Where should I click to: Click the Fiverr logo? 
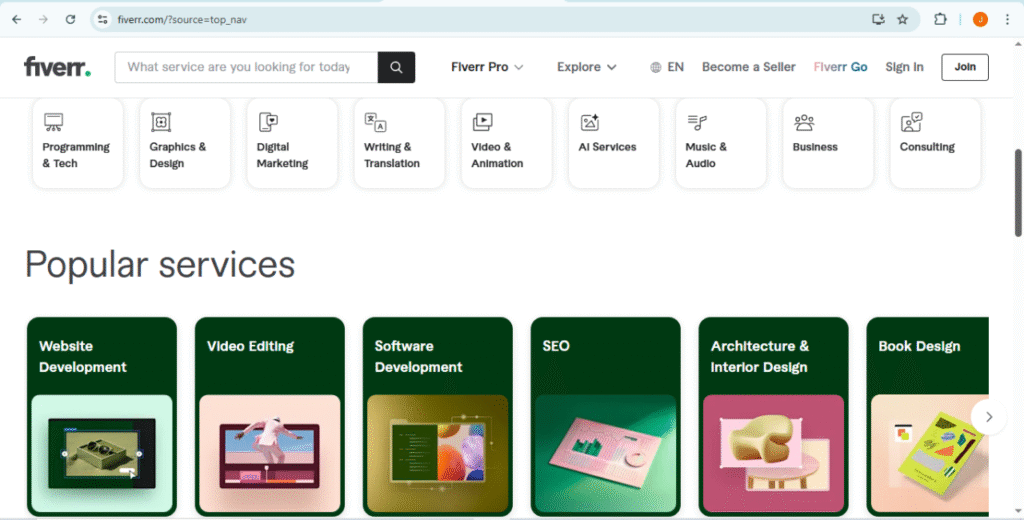57,67
